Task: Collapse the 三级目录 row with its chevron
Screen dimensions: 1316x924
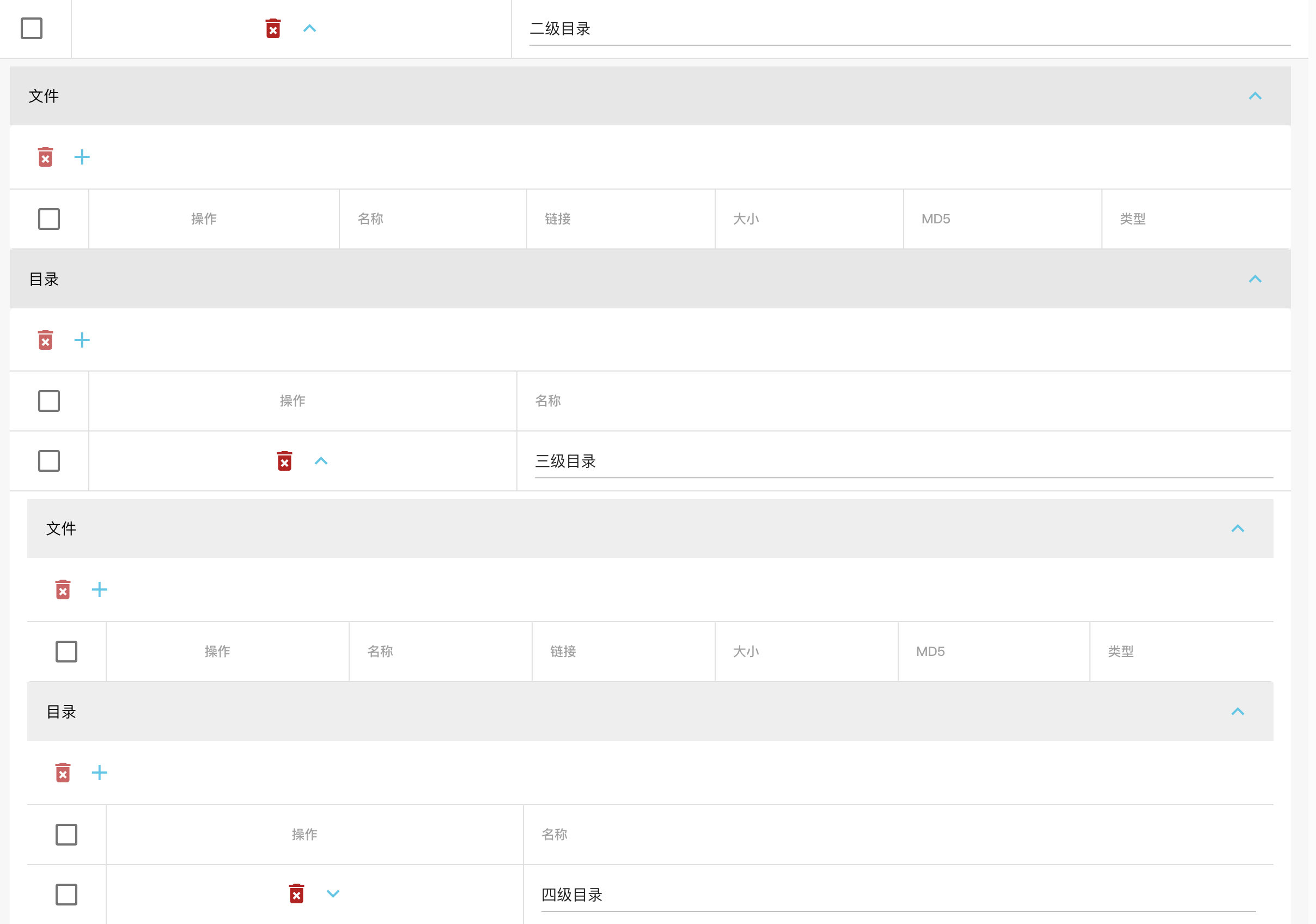Action: tap(321, 461)
